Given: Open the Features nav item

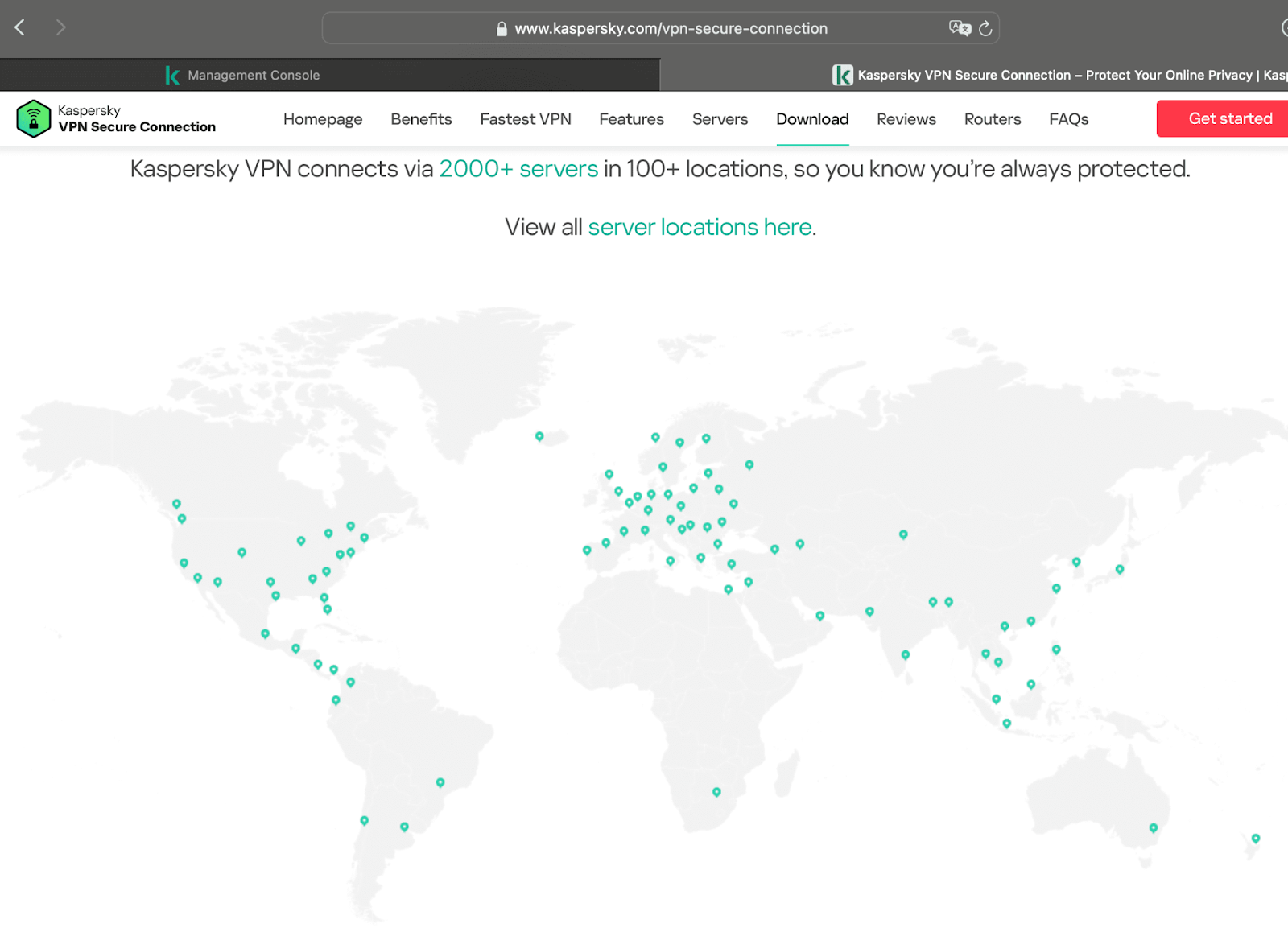Looking at the screenshot, I should pyautogui.click(x=632, y=119).
